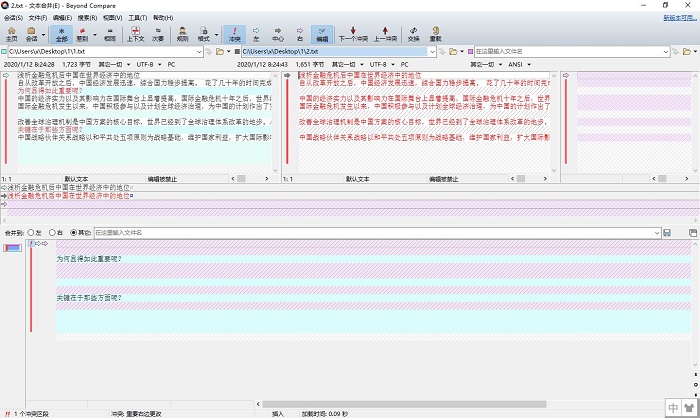This screenshot has width=700, height=418.
Task: Open the 工具(T) menu
Action: tap(138, 18)
